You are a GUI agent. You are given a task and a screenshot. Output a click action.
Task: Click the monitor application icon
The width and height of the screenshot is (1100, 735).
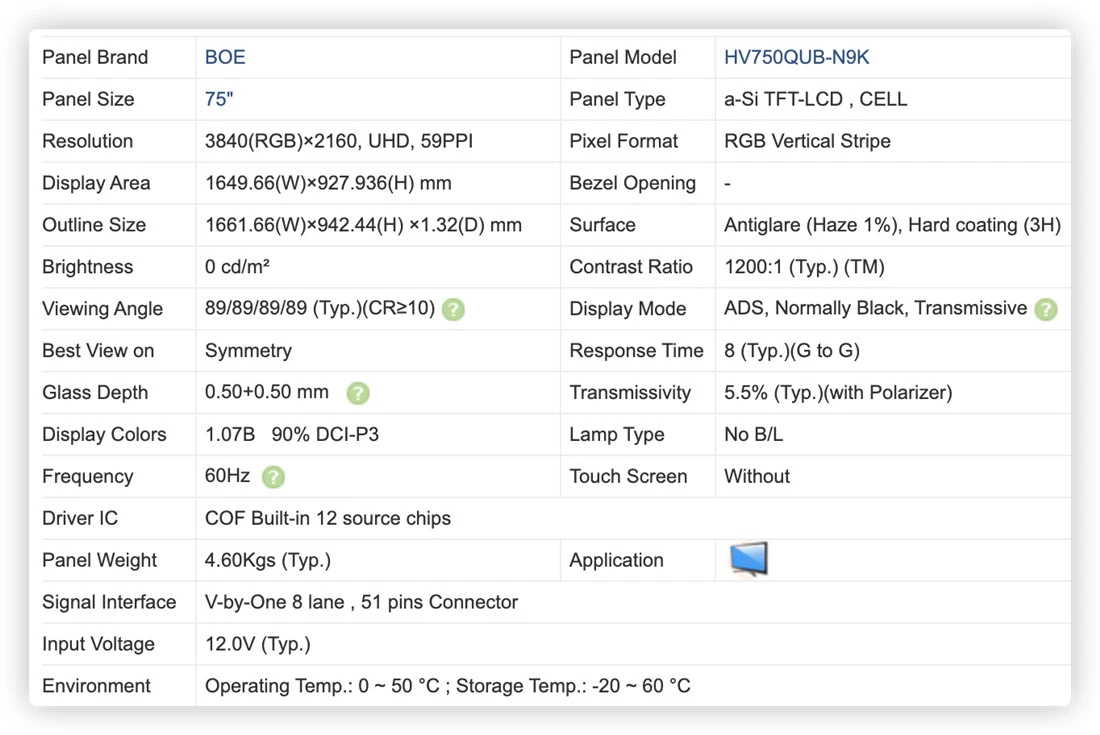click(749, 559)
